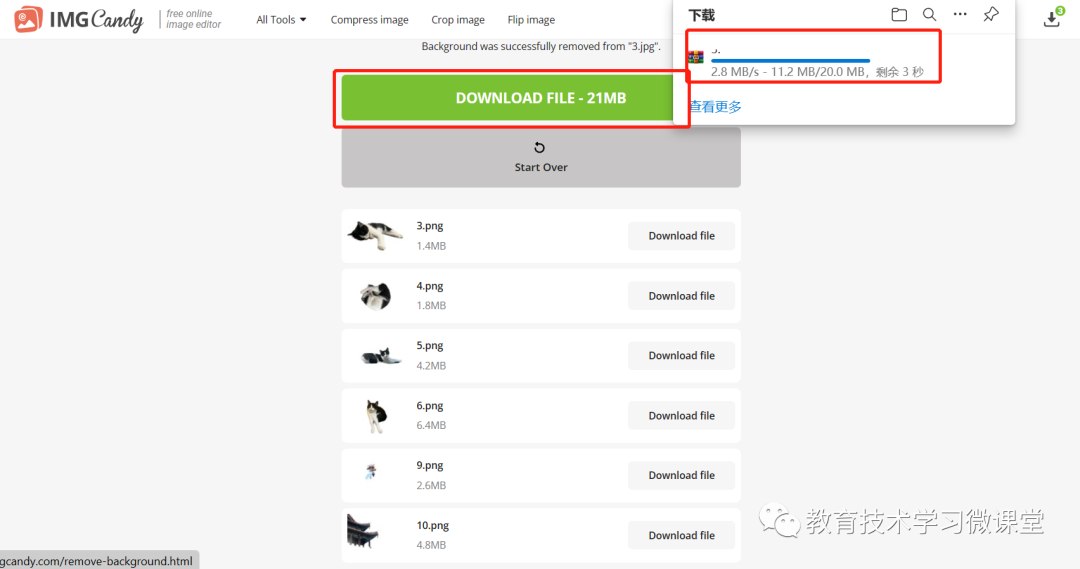Click 'free online image editor' tagline

pyautogui.click(x=194, y=19)
